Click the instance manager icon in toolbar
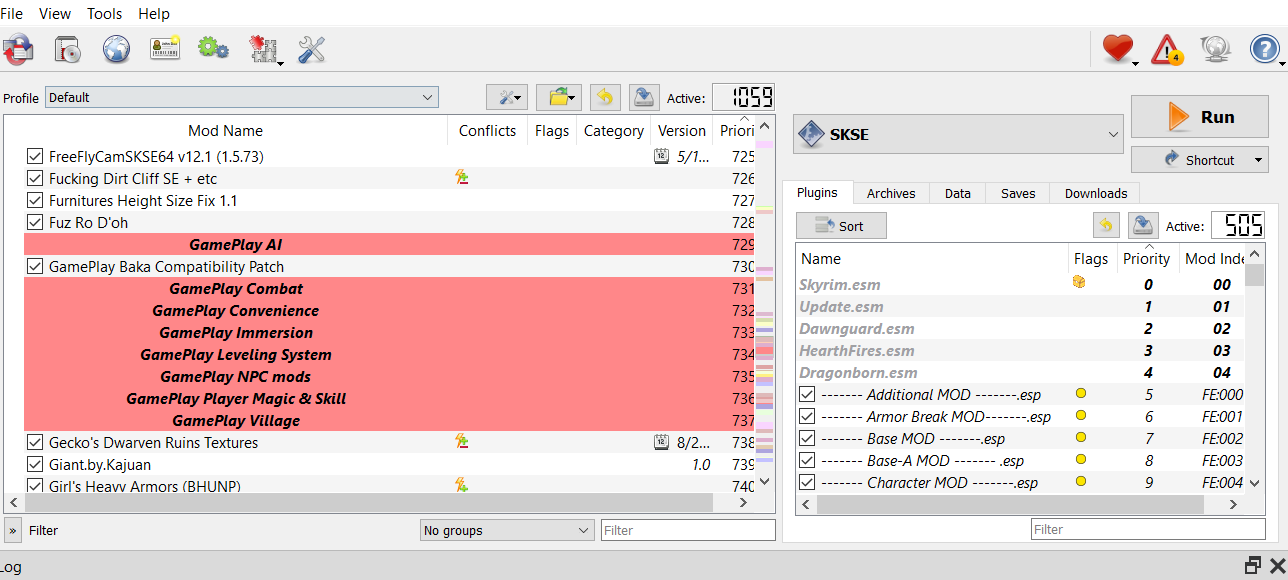The width and height of the screenshot is (1288, 580). [x=18, y=49]
